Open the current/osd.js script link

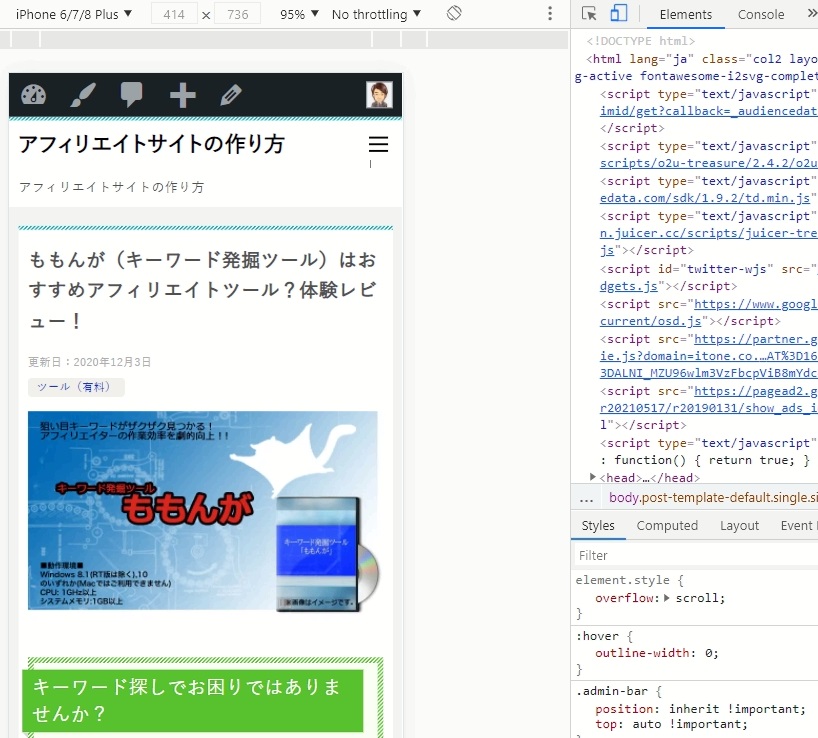(x=651, y=321)
